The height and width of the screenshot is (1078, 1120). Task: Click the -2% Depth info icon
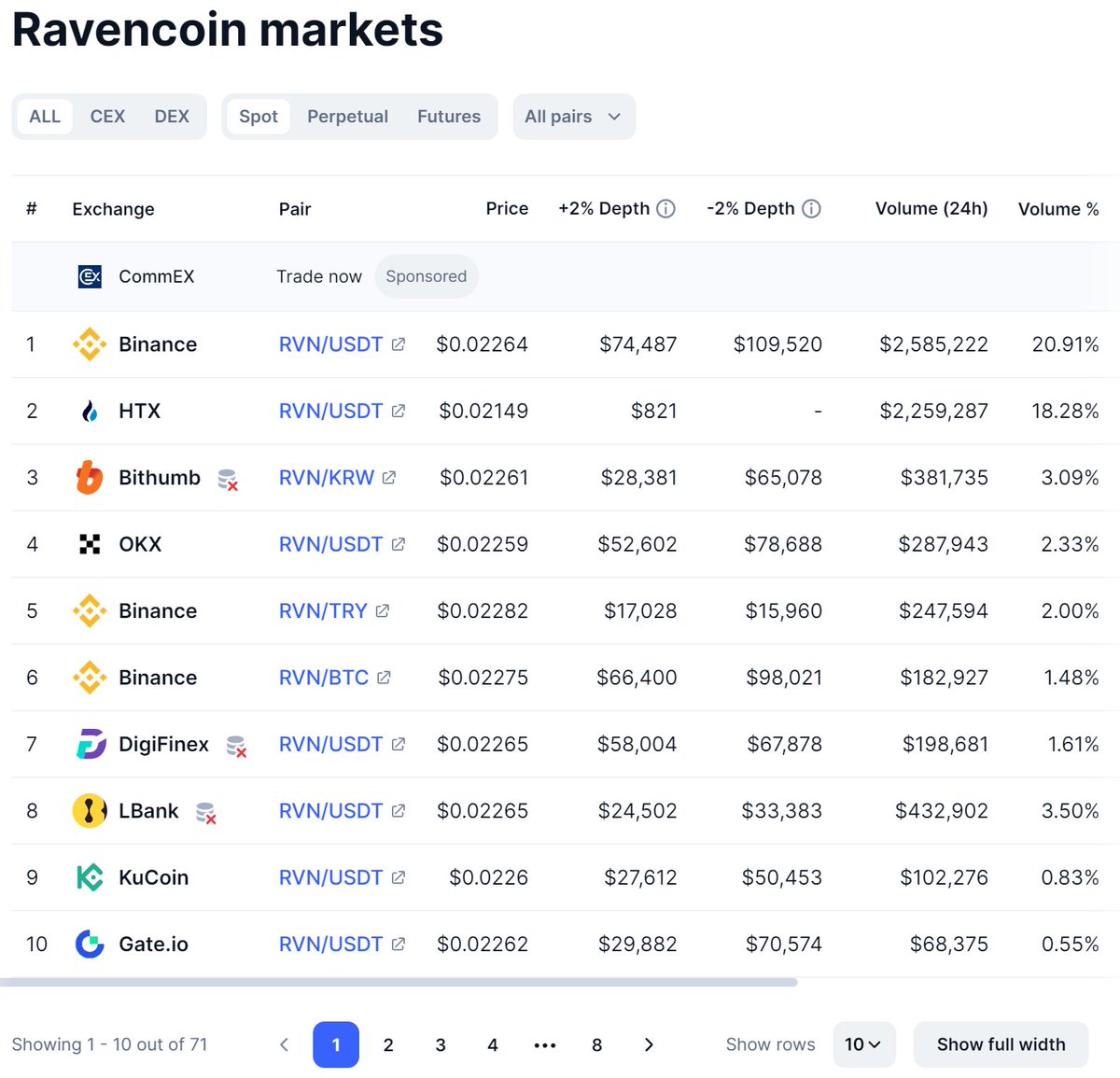[811, 209]
